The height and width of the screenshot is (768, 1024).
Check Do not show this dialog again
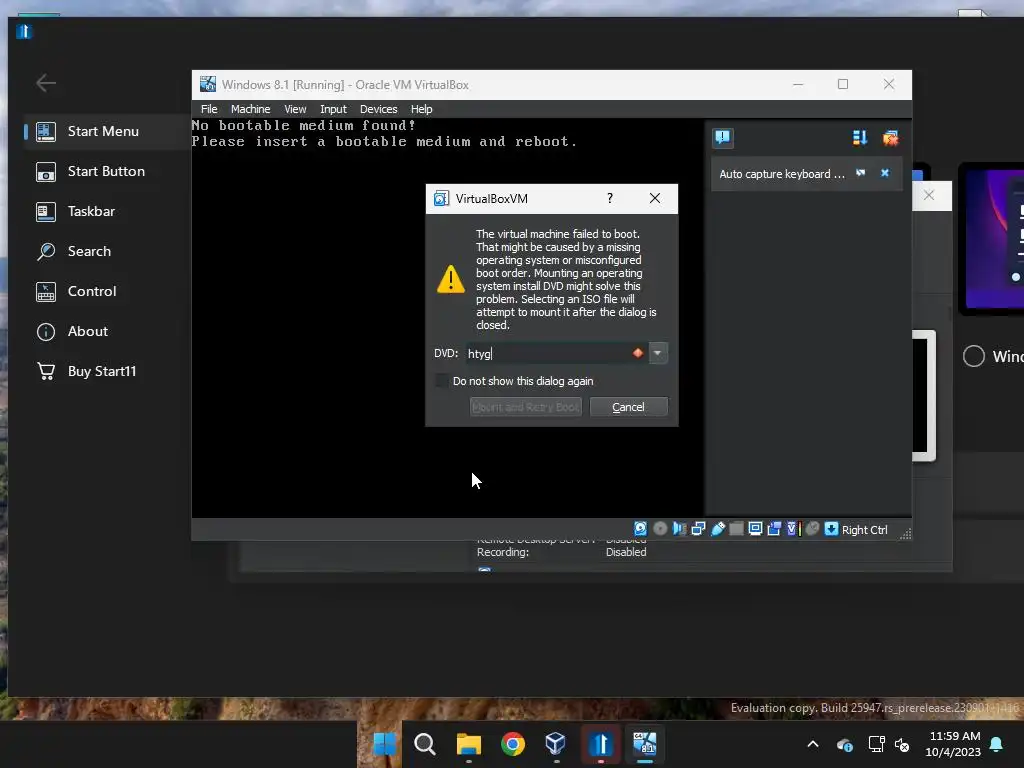tap(441, 381)
